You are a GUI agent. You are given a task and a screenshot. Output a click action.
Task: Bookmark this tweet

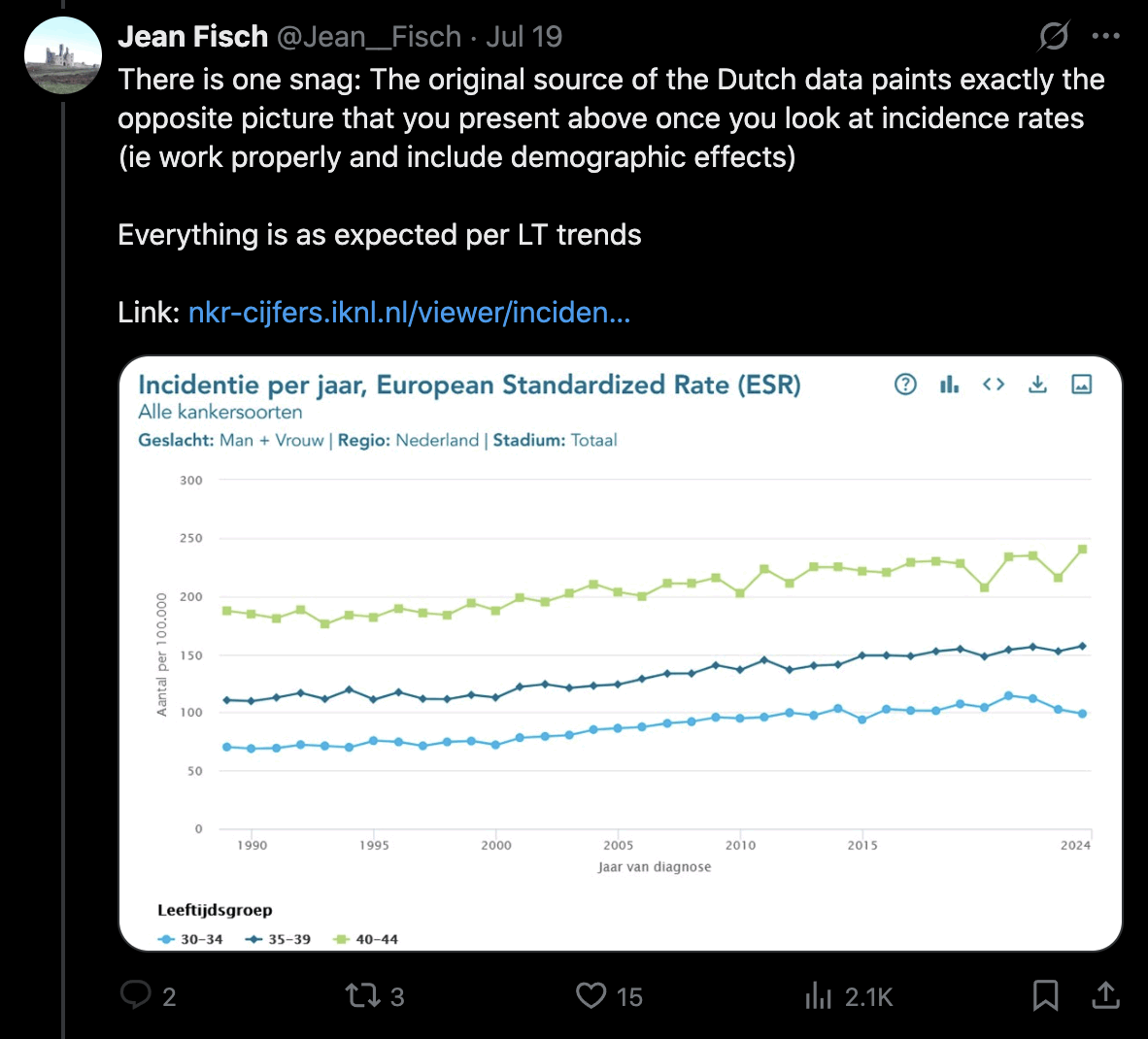click(1045, 995)
